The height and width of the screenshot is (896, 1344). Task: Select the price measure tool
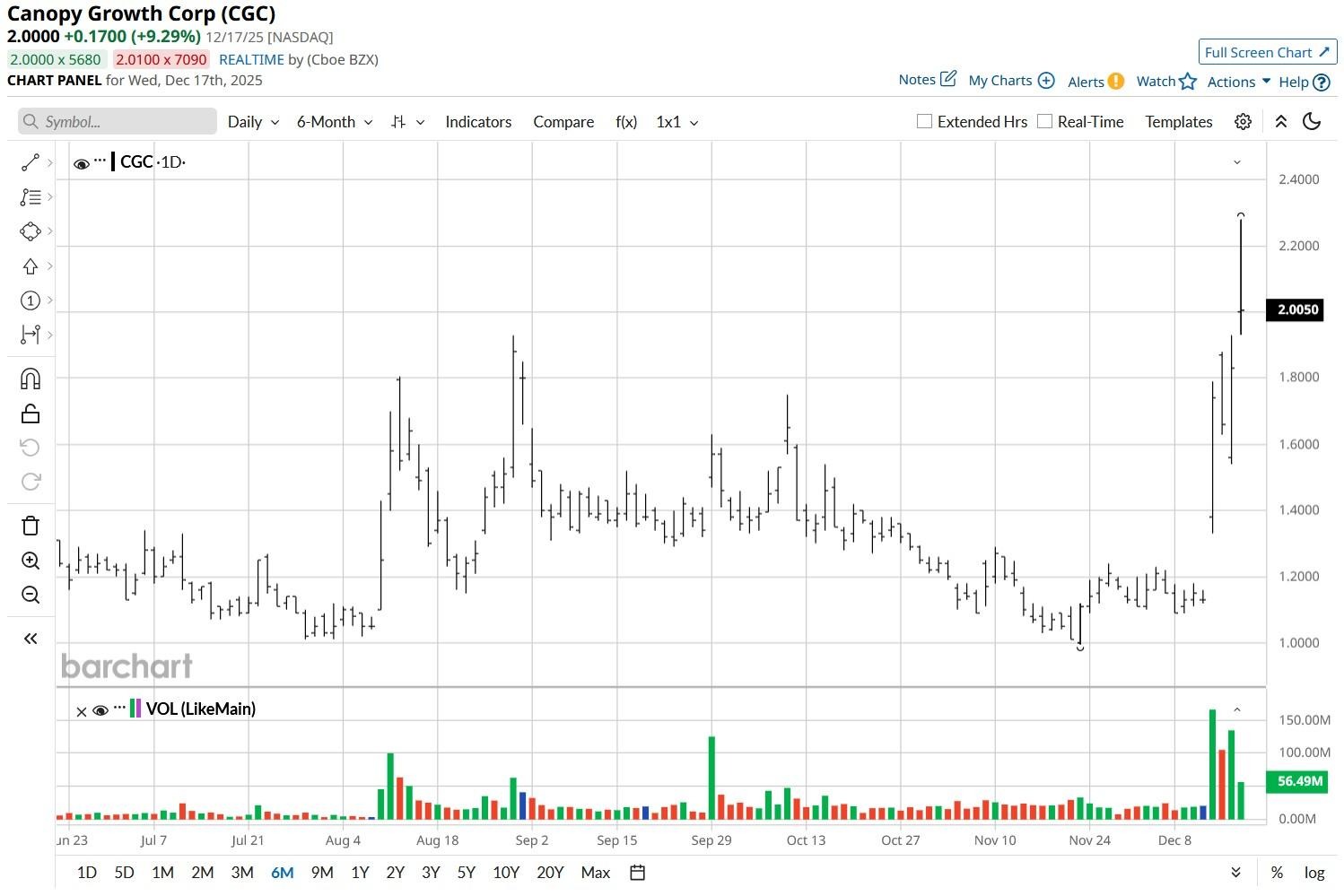pyautogui.click(x=31, y=335)
